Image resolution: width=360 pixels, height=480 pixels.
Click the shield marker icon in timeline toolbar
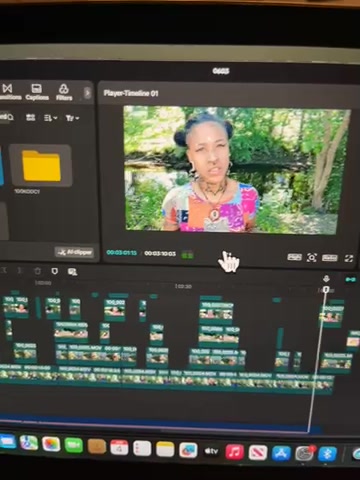[x=55, y=271]
